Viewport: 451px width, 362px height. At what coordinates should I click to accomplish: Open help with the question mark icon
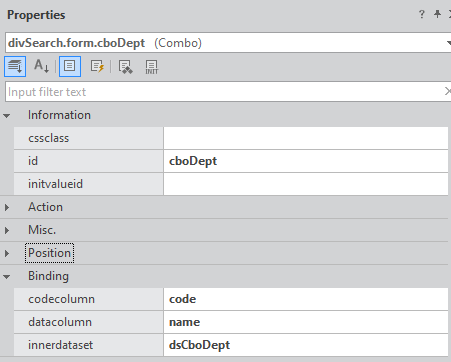(422, 14)
